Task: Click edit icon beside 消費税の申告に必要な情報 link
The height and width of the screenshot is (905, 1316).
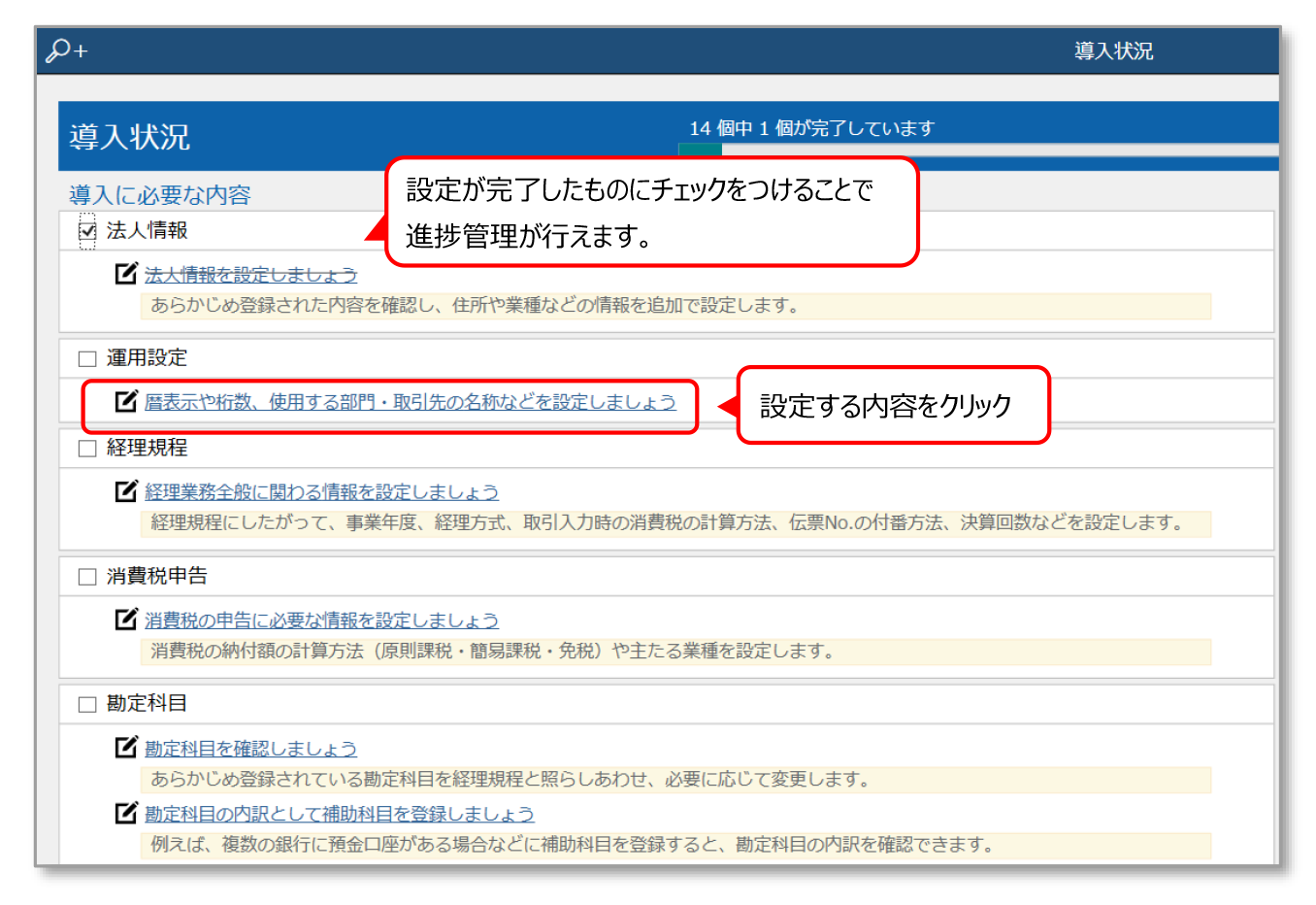Action: coord(126,620)
